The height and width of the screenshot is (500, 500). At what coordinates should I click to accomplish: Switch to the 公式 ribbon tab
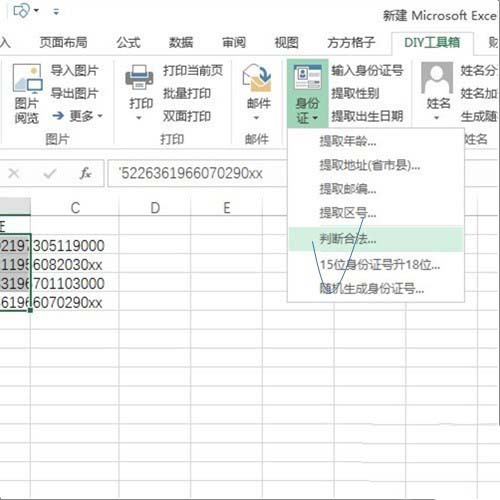click(x=128, y=43)
